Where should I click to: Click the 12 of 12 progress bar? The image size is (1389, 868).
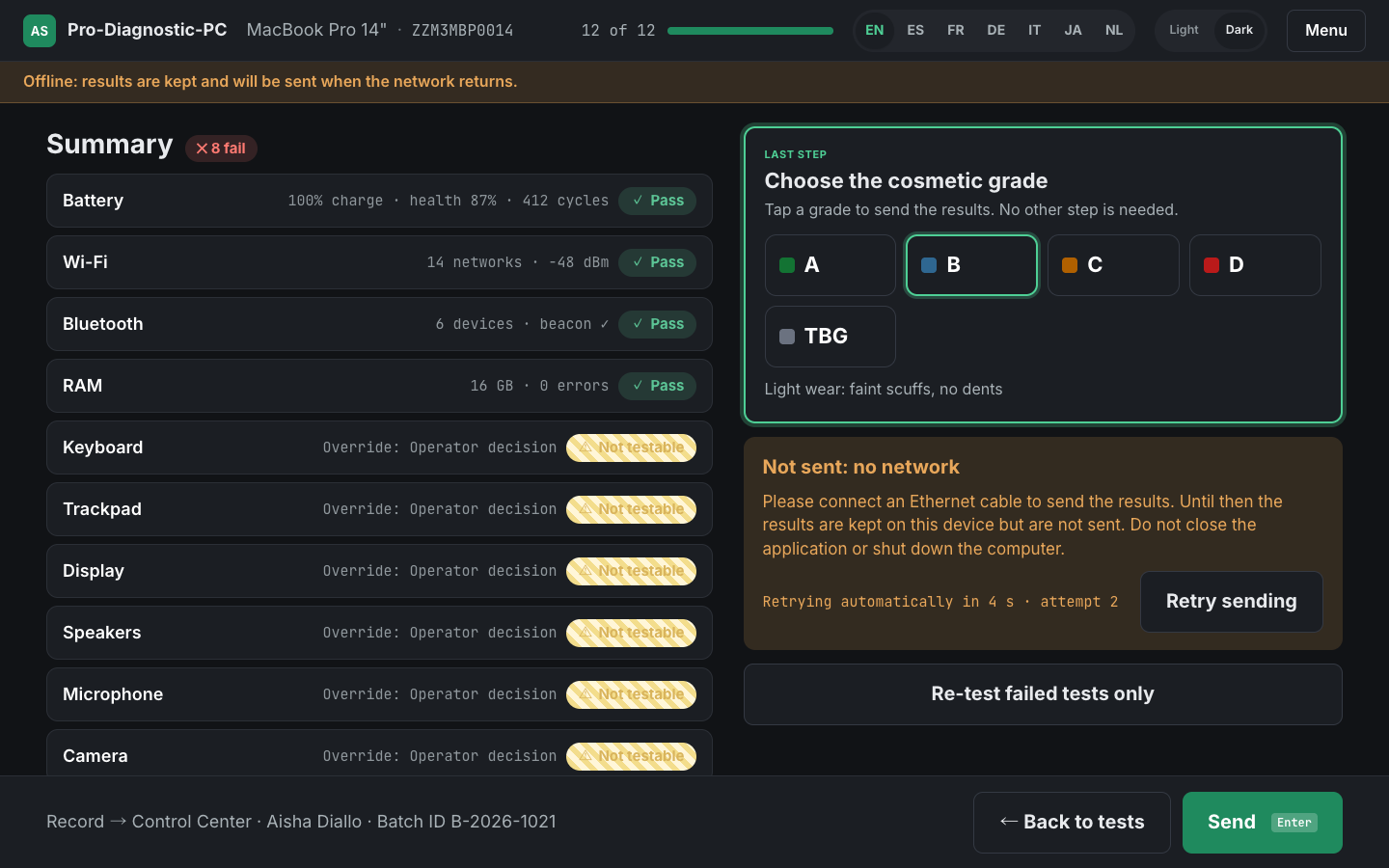pyautogui.click(x=750, y=31)
